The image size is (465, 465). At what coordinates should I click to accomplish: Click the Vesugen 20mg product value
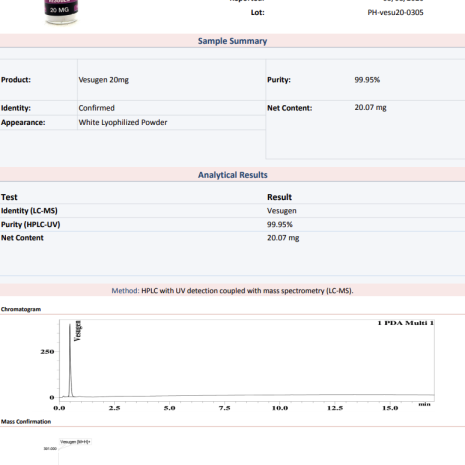[x=104, y=80]
